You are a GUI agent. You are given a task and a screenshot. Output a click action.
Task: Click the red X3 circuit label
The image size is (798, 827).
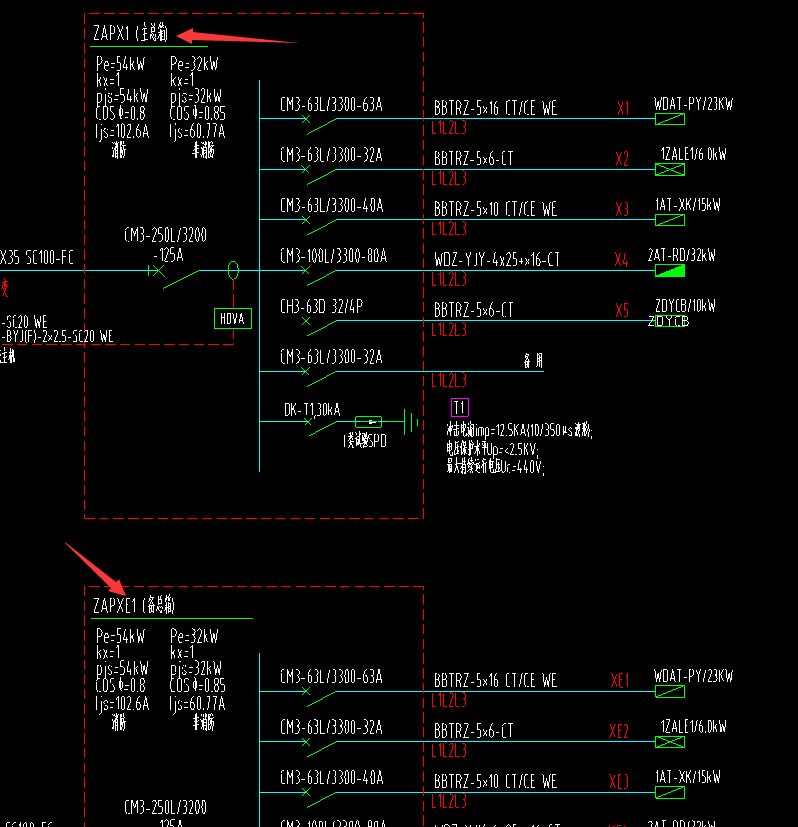[622, 209]
